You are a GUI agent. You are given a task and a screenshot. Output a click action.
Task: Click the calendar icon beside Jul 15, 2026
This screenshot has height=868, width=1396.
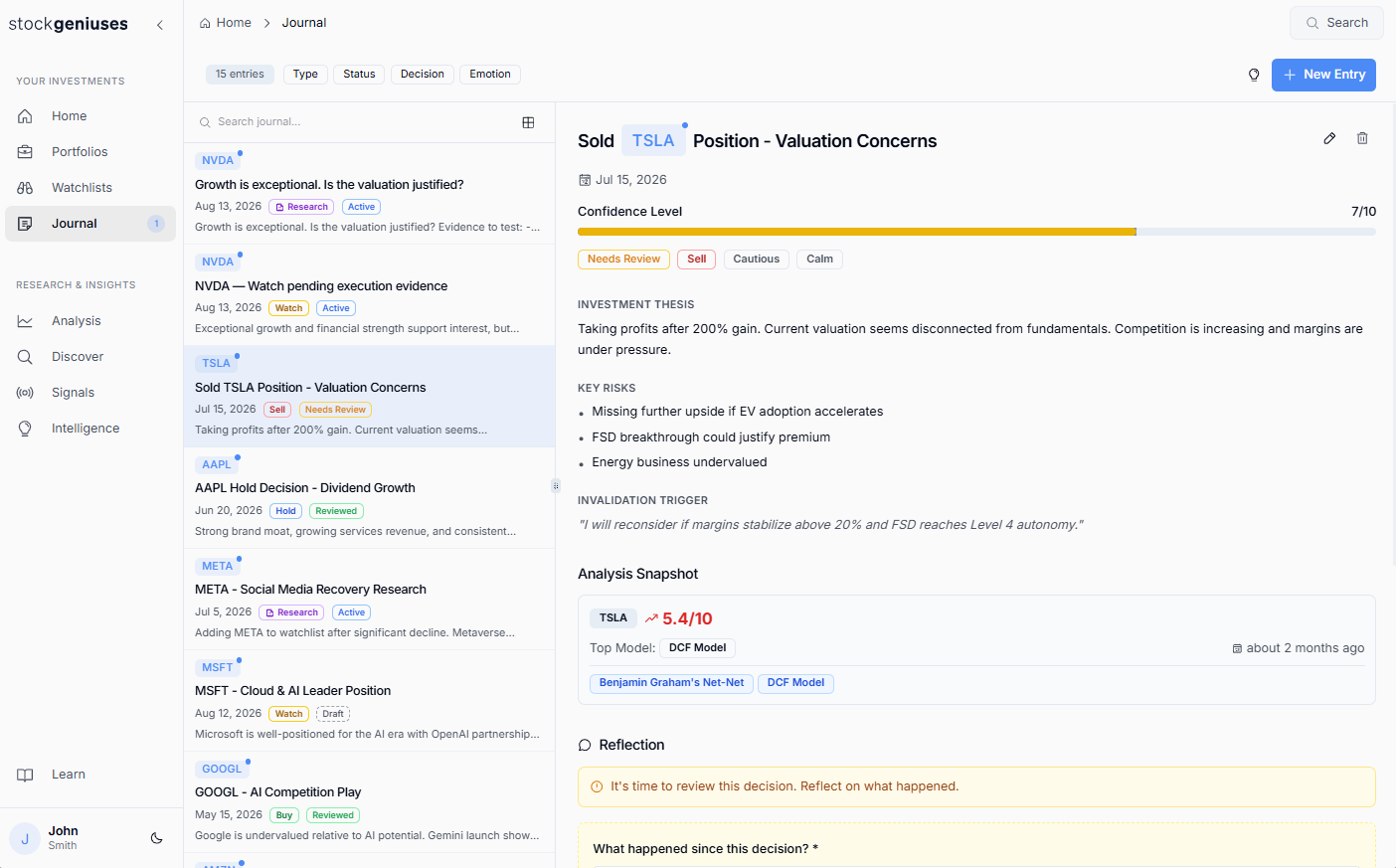585,180
